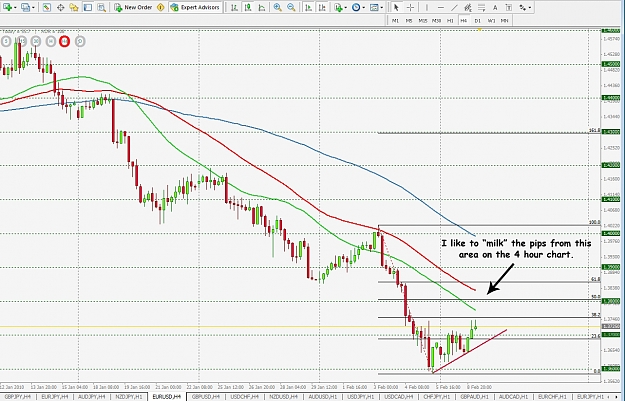The width and height of the screenshot is (625, 401).
Task: Select the trendline drawing tool
Action: (454, 7)
